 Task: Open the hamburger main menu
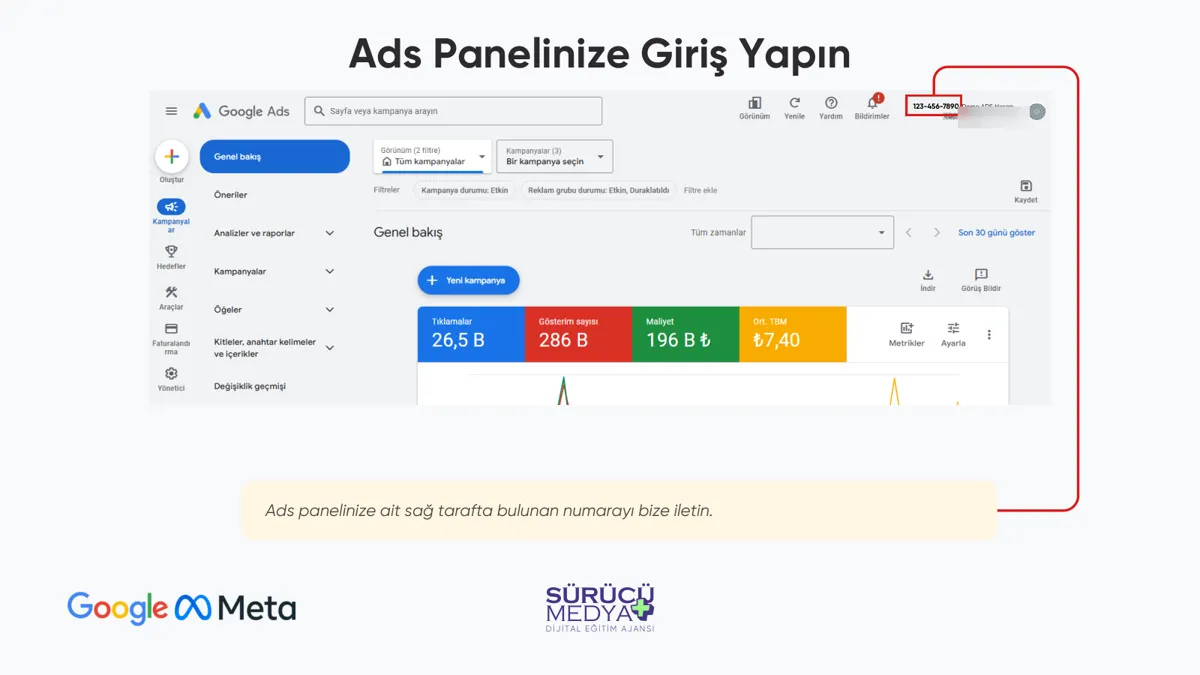(171, 111)
